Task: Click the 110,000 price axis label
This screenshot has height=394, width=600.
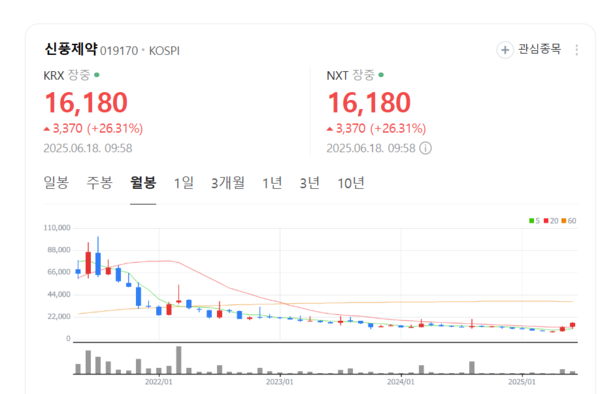Action: coord(57,228)
